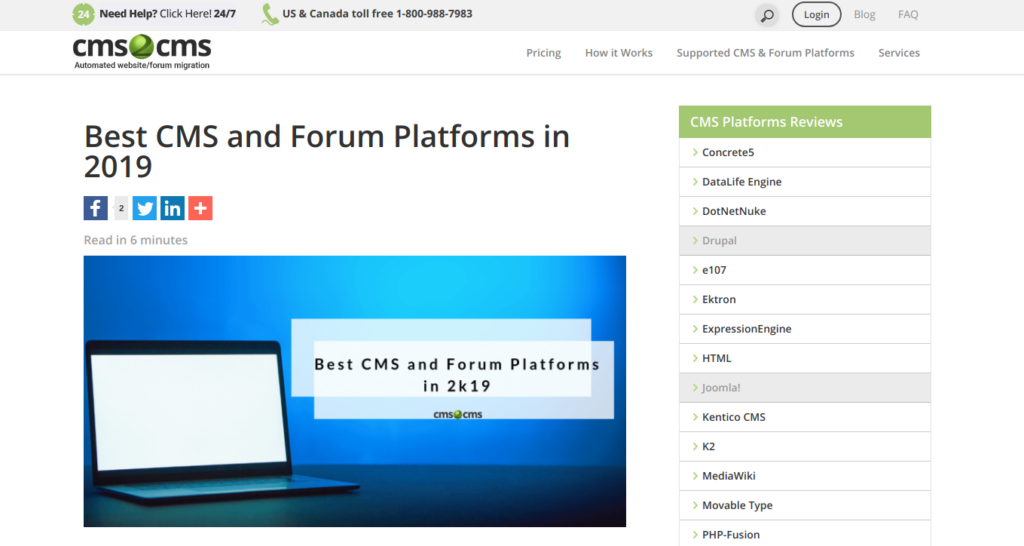Click the cms2cms site logo
The height and width of the screenshot is (546, 1024).
tap(142, 51)
